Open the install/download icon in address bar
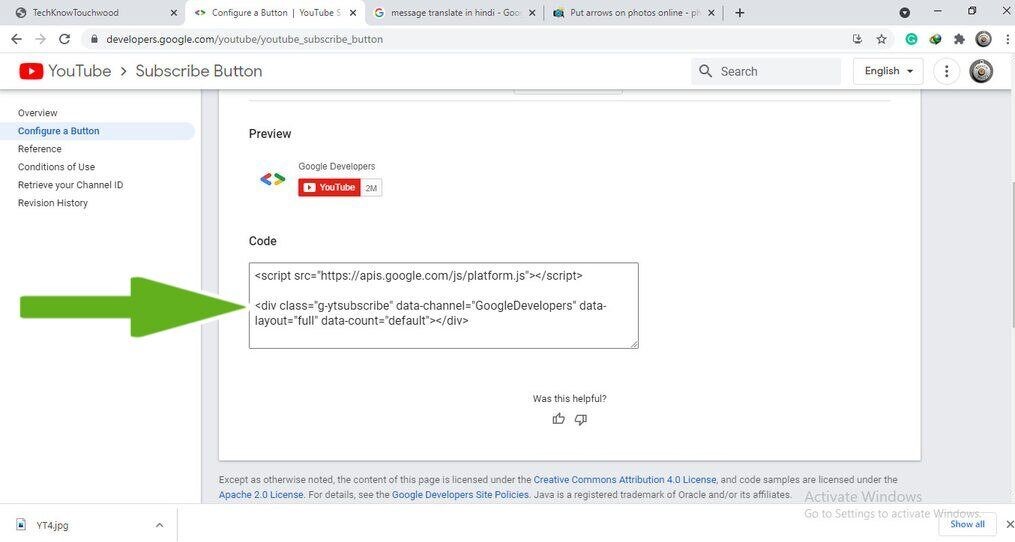Image resolution: width=1015 pixels, height=542 pixels. coord(857,39)
